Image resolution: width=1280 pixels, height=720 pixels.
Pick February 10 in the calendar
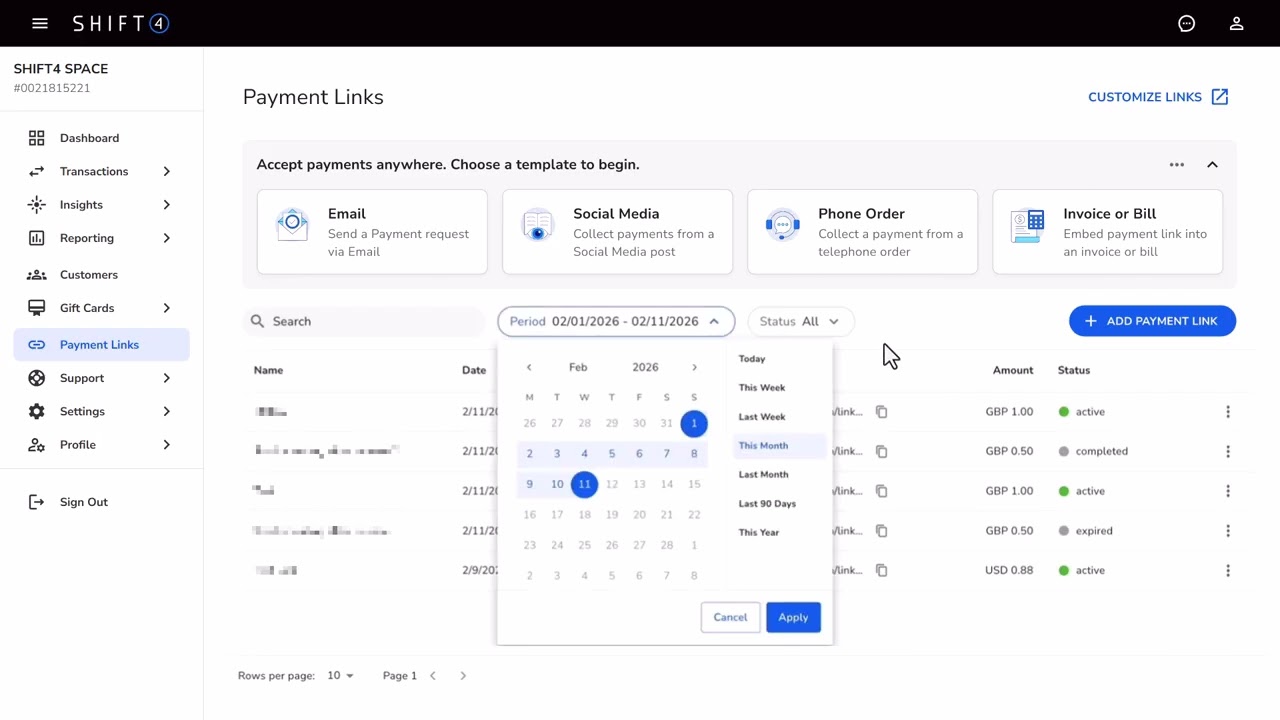point(557,484)
